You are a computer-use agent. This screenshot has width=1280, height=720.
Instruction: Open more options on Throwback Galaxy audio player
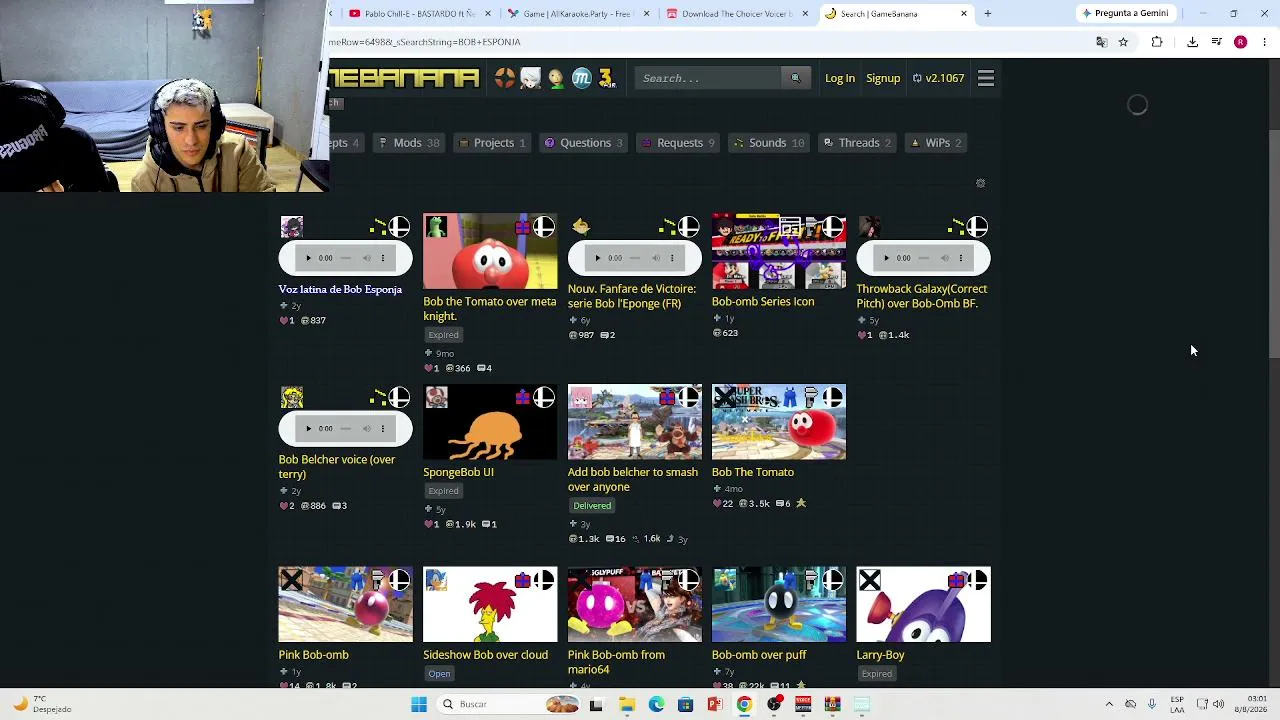961,258
